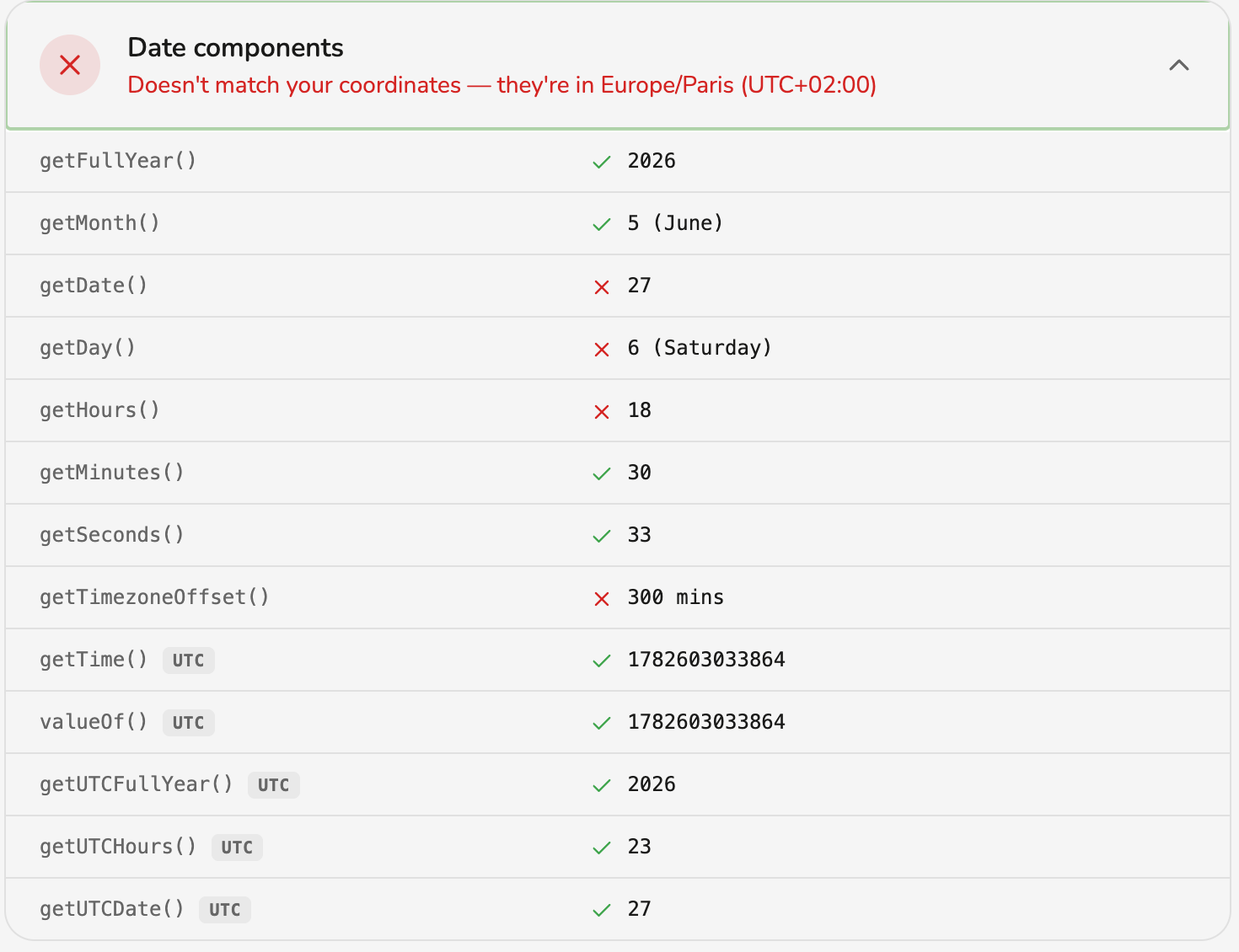Click the getSeconds() value 33
The height and width of the screenshot is (952, 1239).
tap(639, 535)
